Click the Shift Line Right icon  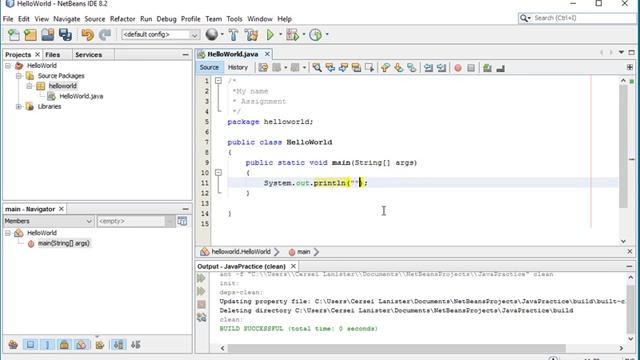coord(441,68)
